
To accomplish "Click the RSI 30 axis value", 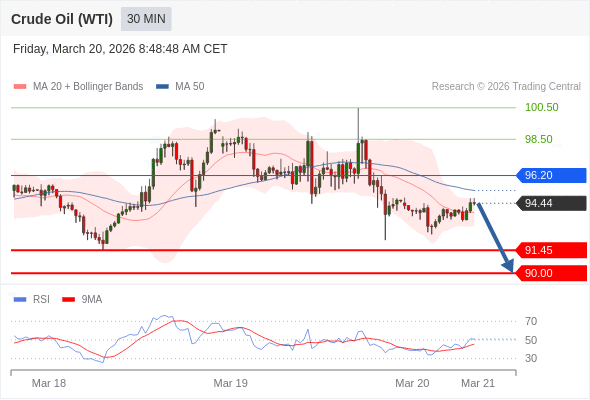I will coord(531,358).
